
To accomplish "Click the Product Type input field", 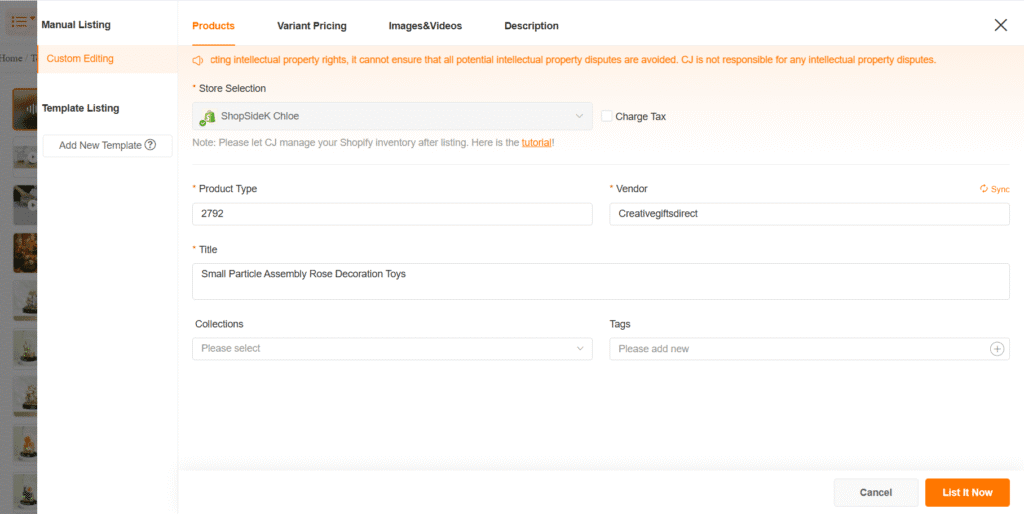I will click(x=392, y=214).
